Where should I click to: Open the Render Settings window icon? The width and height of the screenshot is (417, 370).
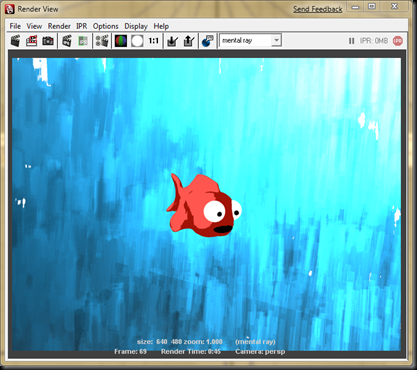pyautogui.click(x=102, y=41)
